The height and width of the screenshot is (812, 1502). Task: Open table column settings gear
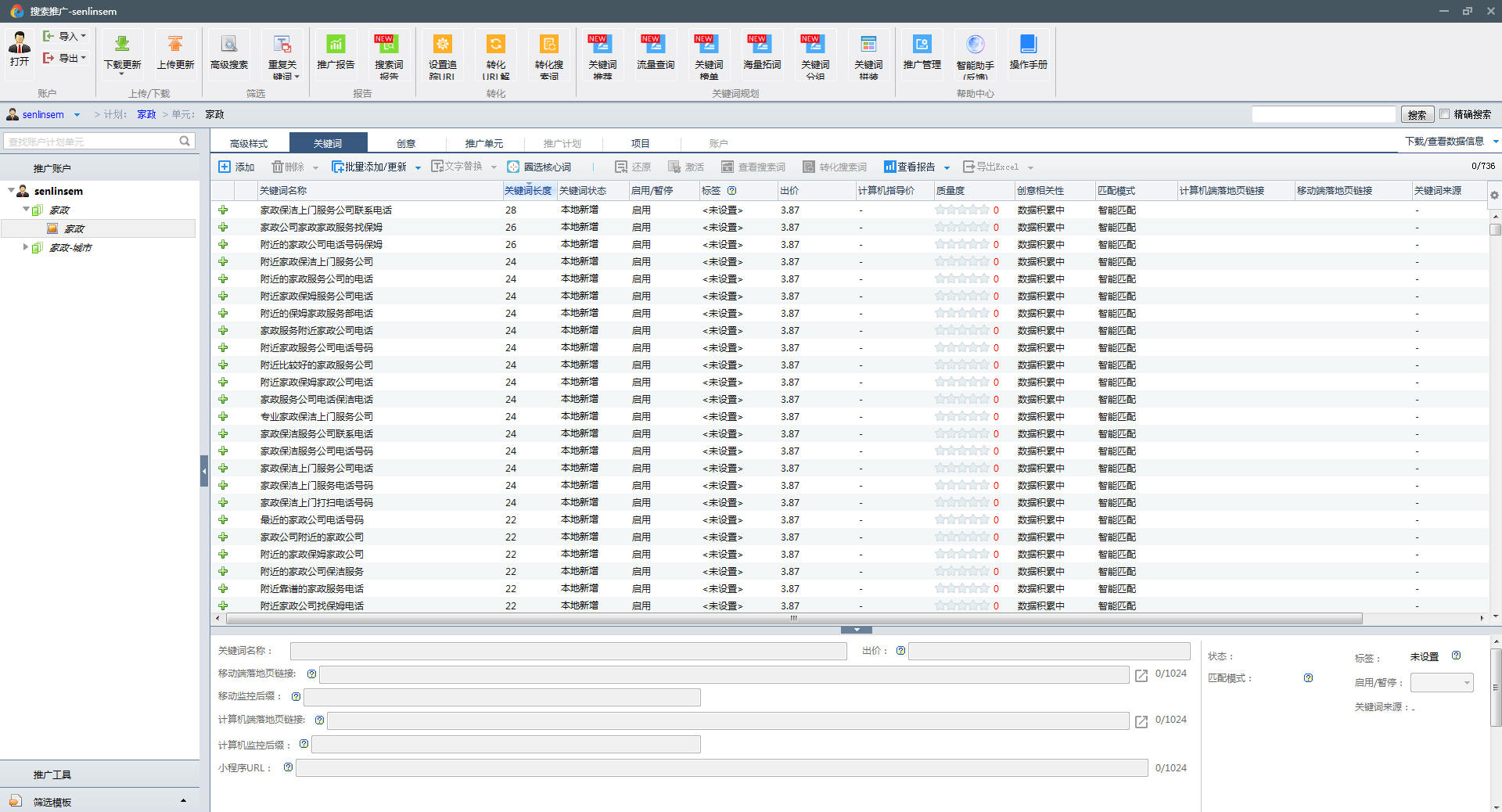pos(1494,196)
